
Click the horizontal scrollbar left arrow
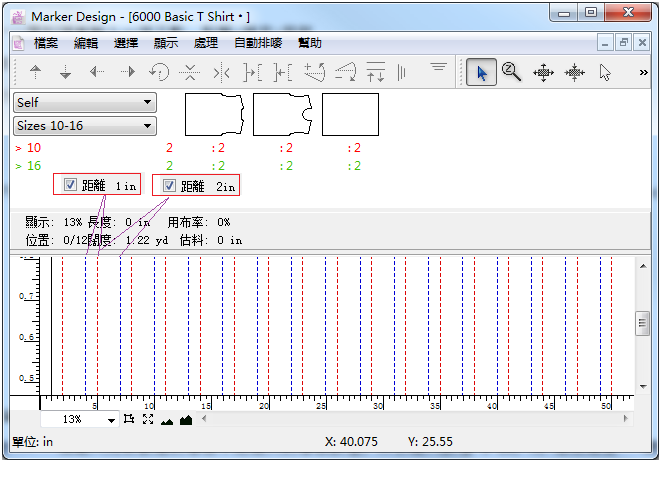pyautogui.click(x=204, y=419)
